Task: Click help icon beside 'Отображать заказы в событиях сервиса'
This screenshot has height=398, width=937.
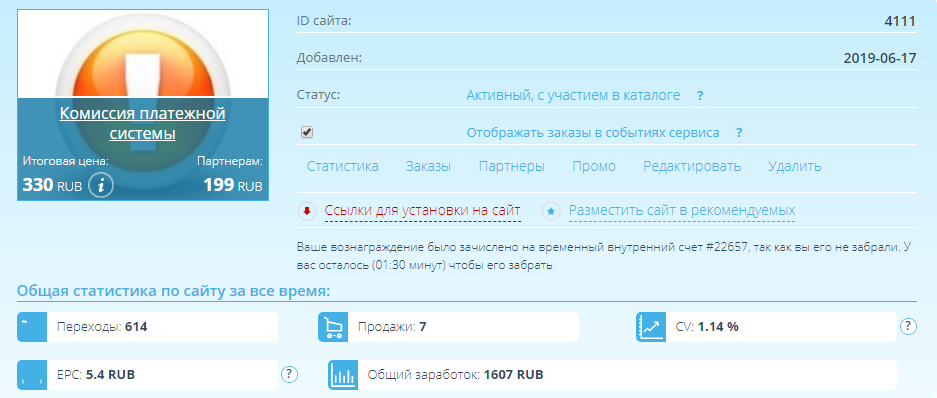Action: 739,133
